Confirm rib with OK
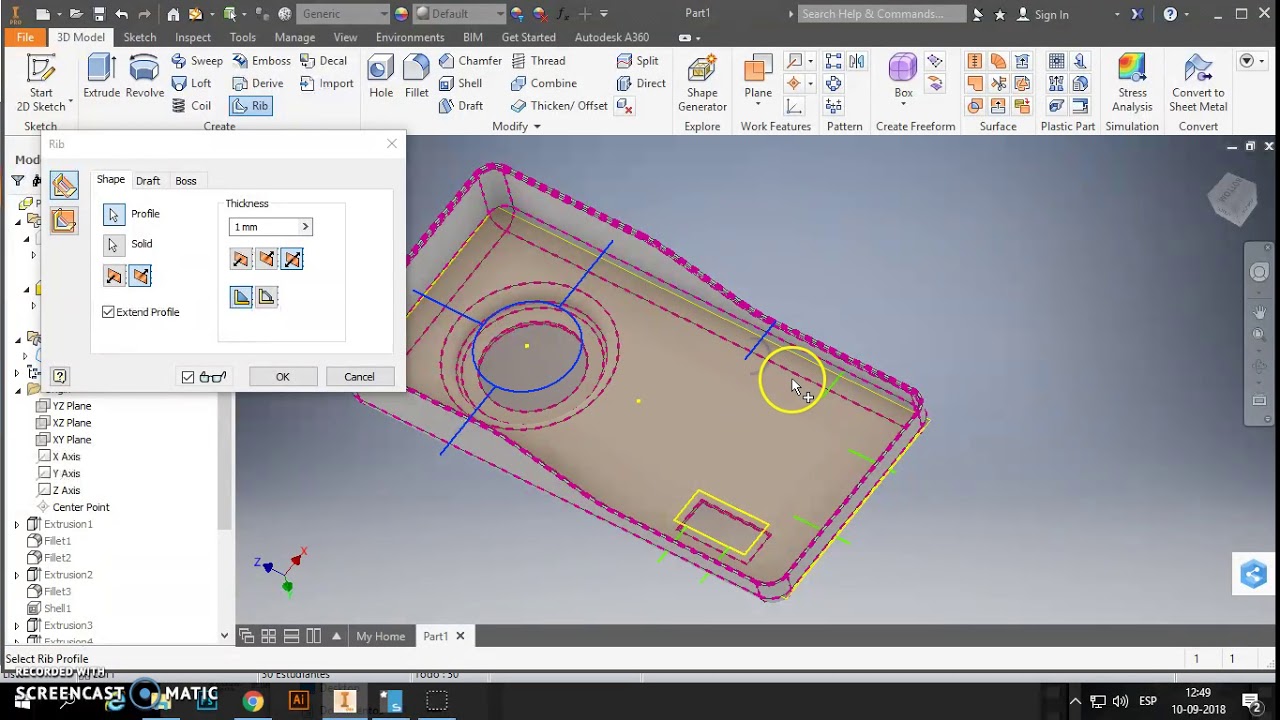 coord(283,377)
